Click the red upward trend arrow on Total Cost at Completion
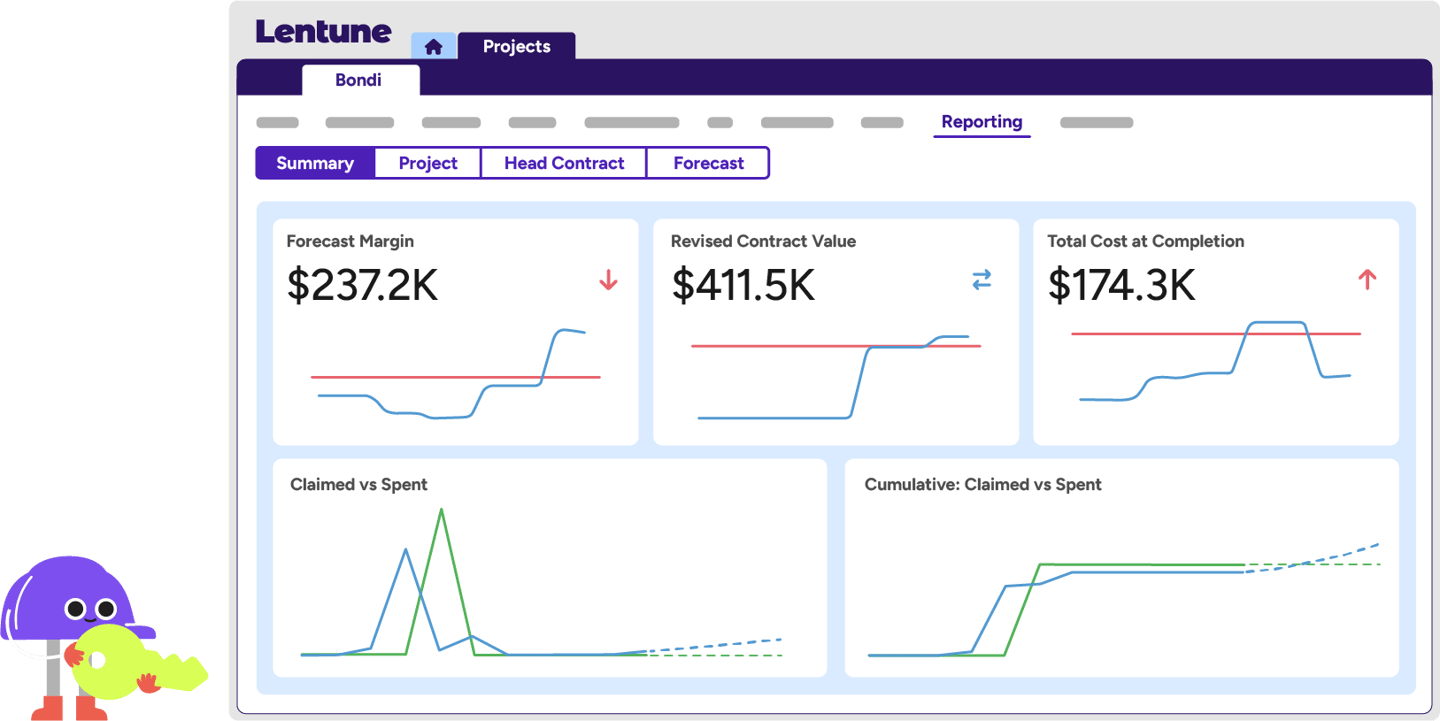The image size is (1440, 721). click(x=1367, y=281)
